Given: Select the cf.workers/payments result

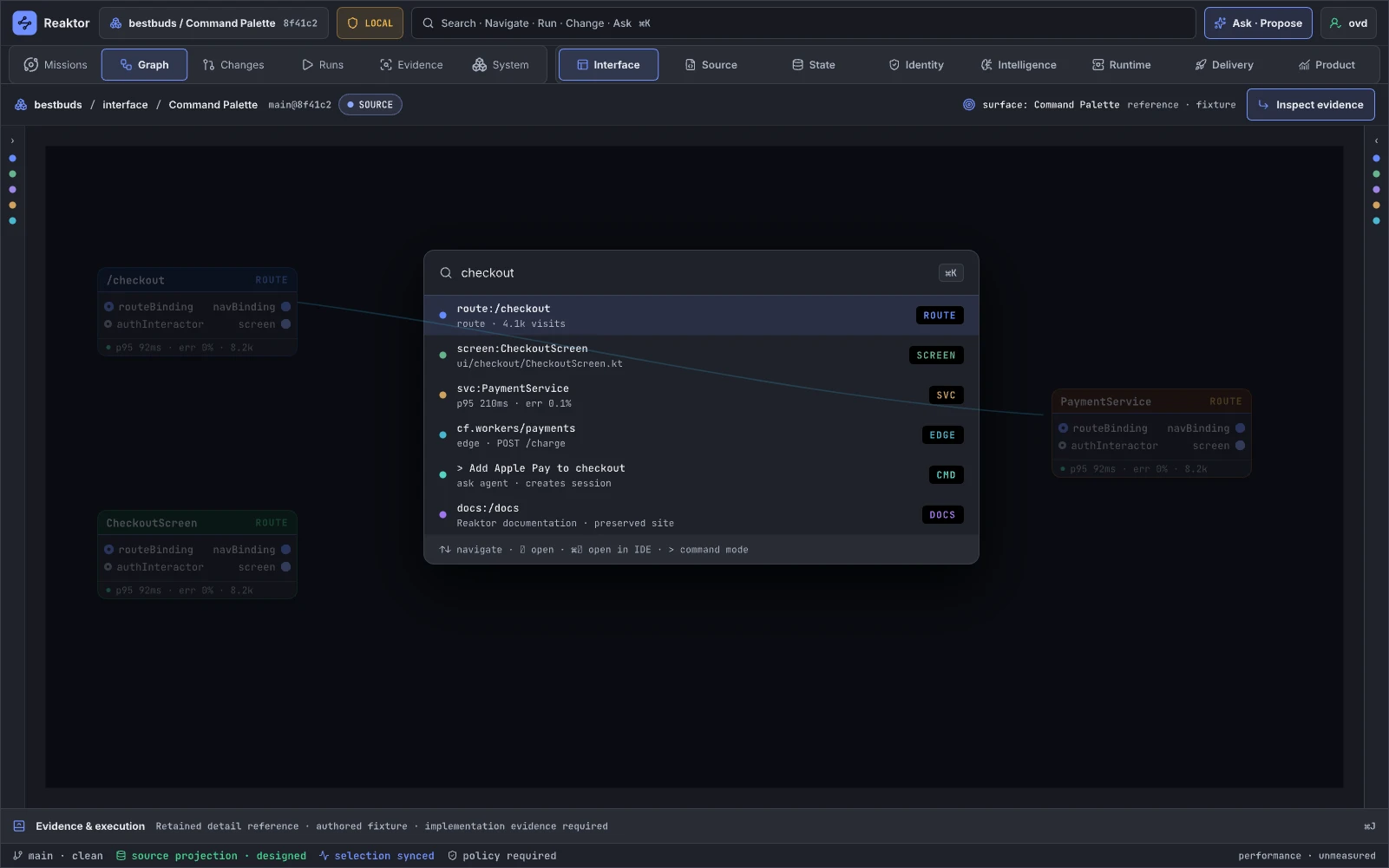Looking at the screenshot, I should 701,435.
